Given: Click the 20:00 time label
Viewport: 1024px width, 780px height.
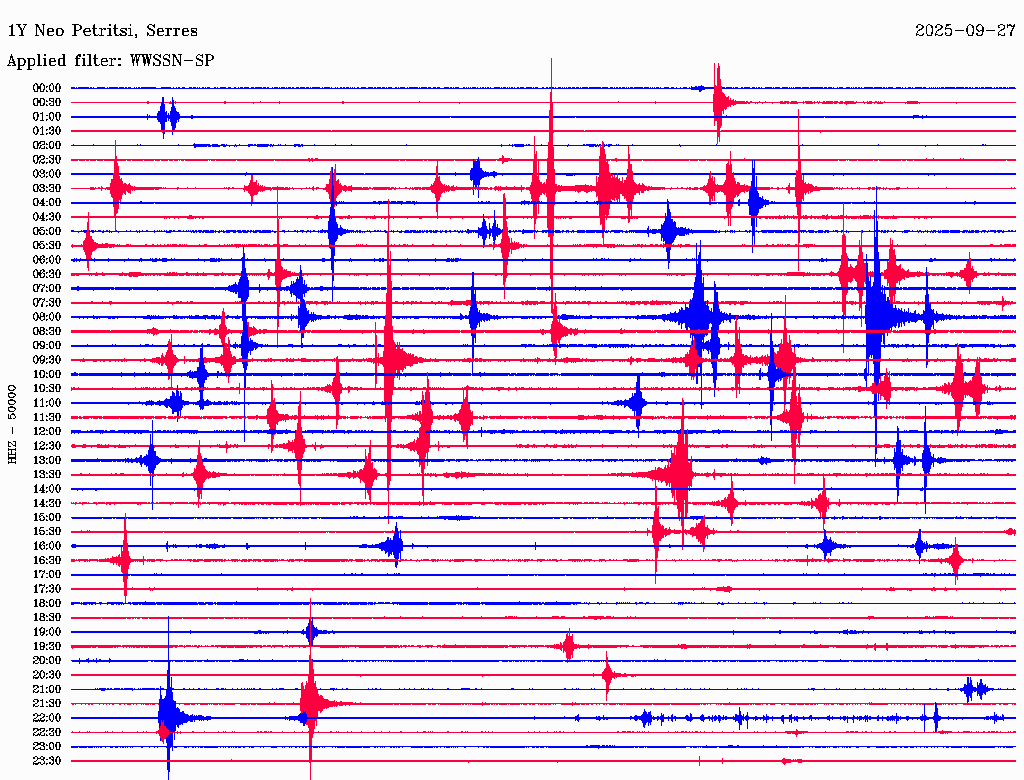Looking at the screenshot, I should (47, 661).
